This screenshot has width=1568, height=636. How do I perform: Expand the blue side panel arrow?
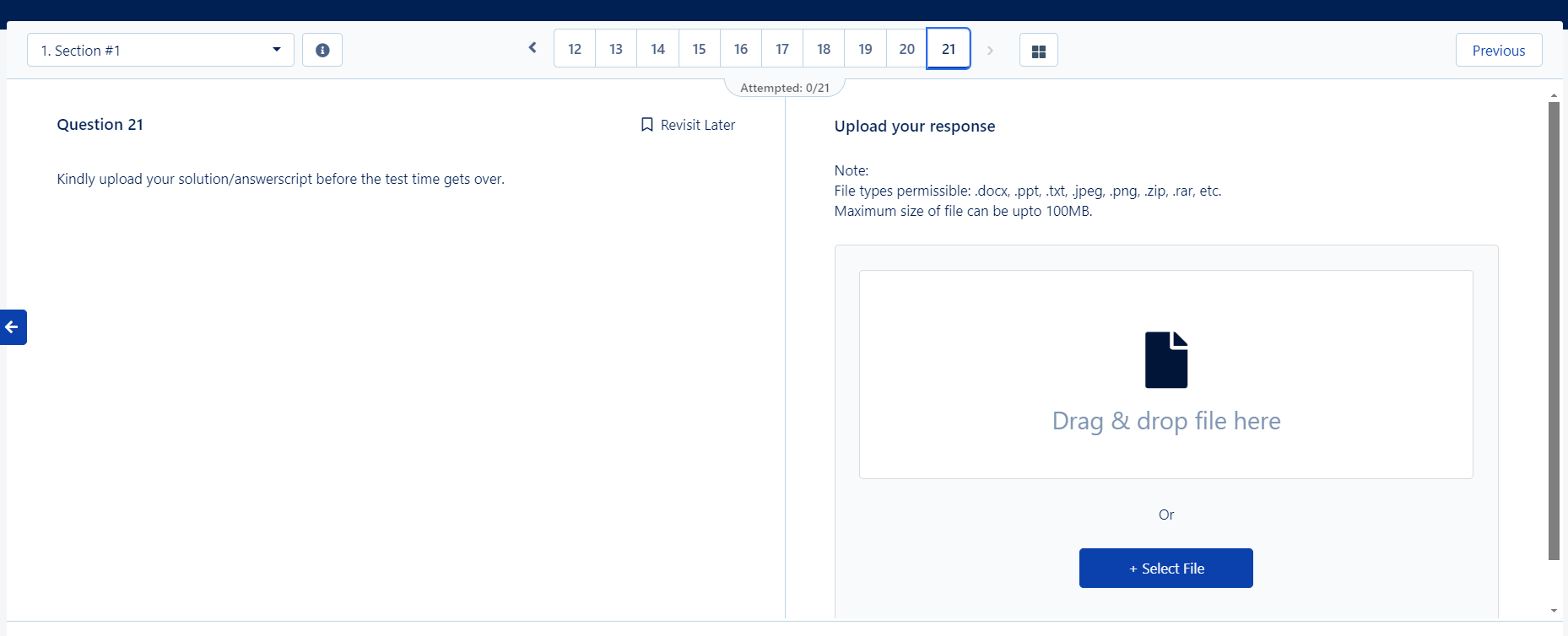(x=13, y=327)
